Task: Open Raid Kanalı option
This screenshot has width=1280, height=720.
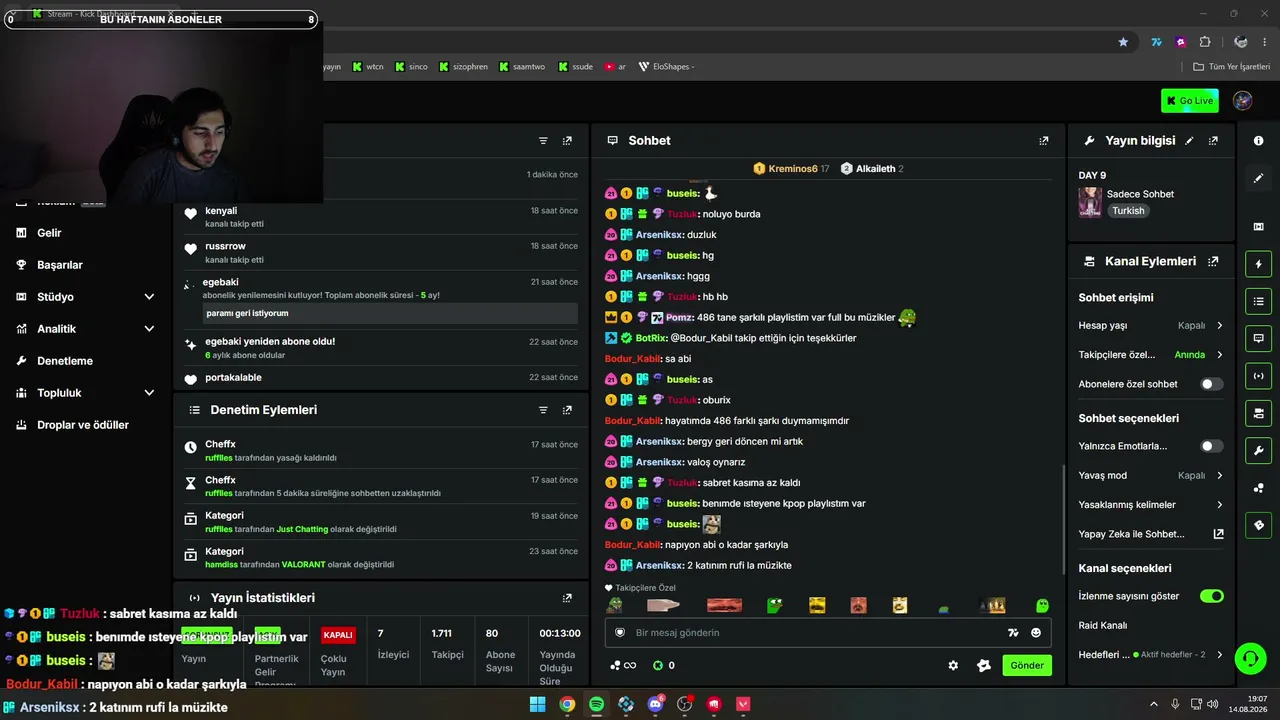Action: click(1103, 625)
